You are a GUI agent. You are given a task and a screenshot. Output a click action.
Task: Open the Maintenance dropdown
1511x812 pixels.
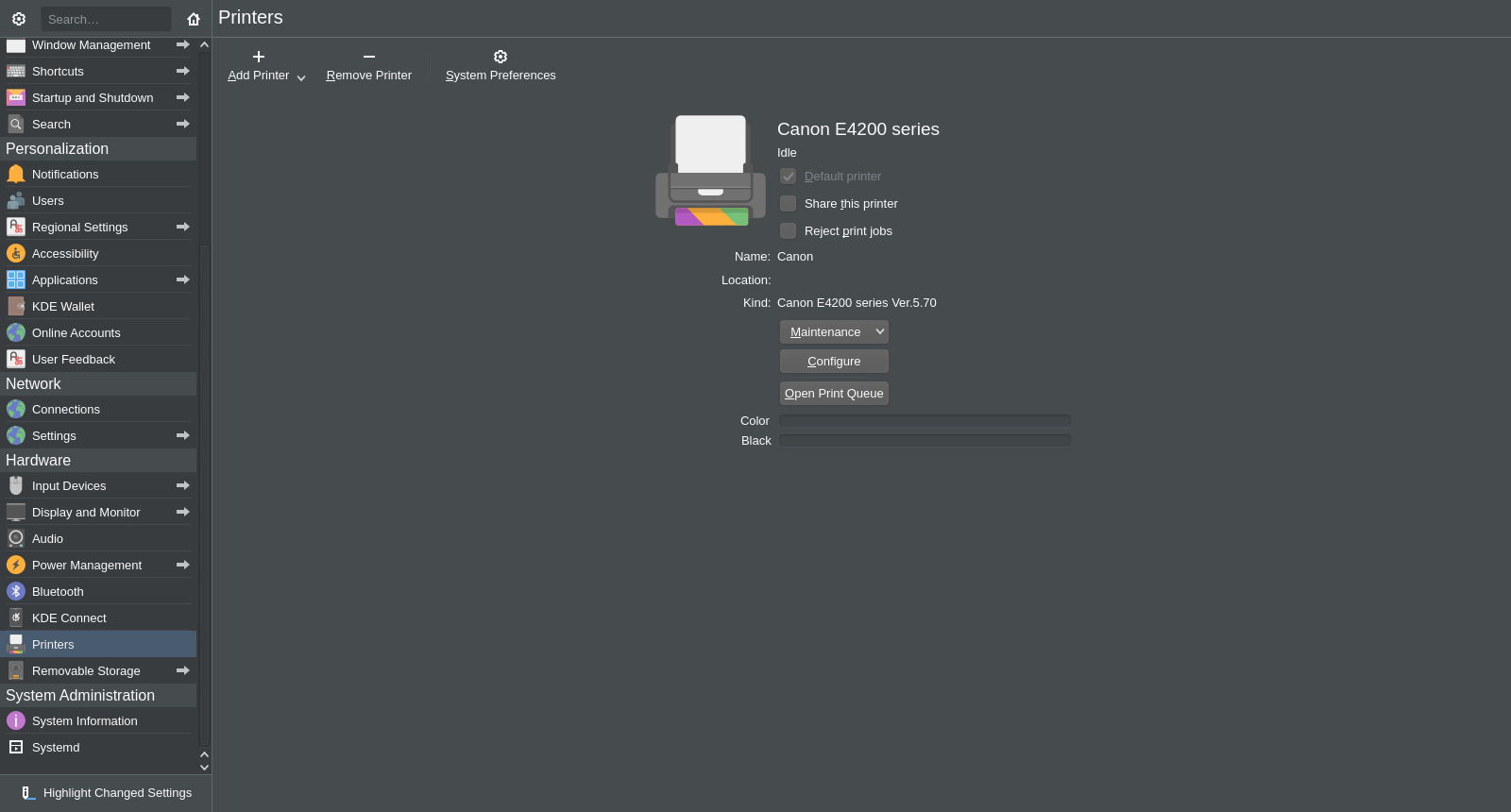pyautogui.click(x=834, y=331)
